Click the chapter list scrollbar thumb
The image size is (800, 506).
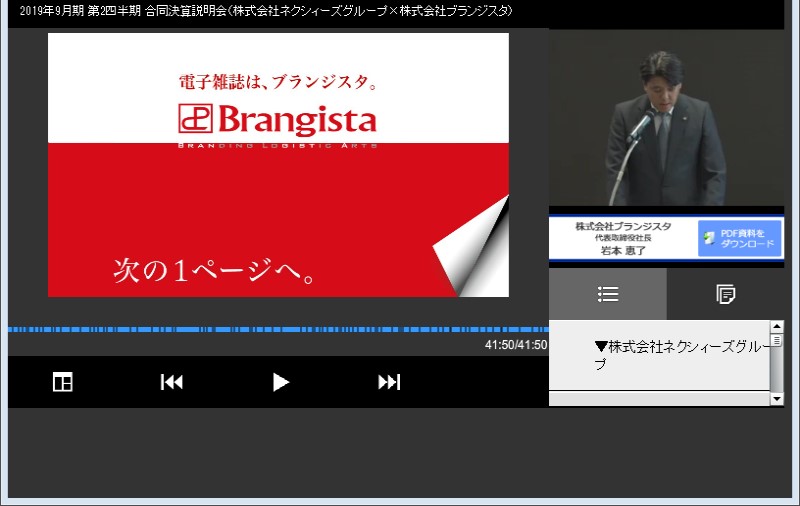click(x=777, y=340)
